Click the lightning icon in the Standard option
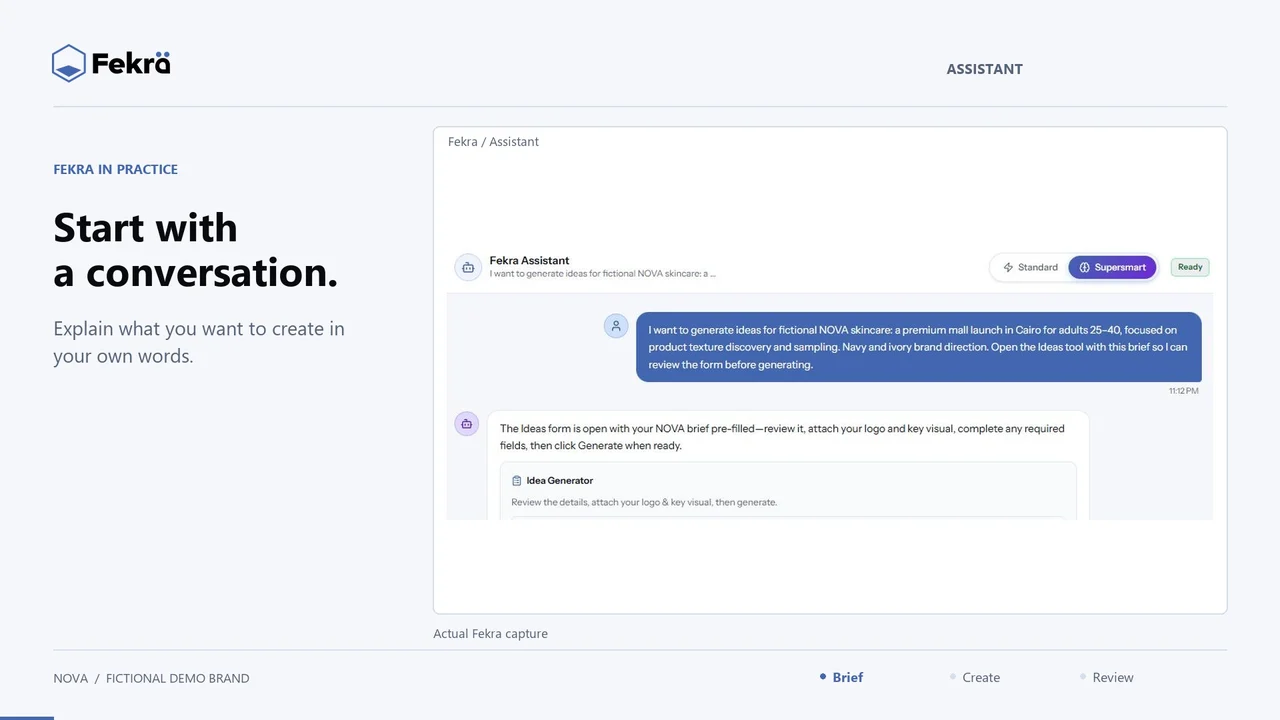Image resolution: width=1280 pixels, height=720 pixels. [1008, 268]
